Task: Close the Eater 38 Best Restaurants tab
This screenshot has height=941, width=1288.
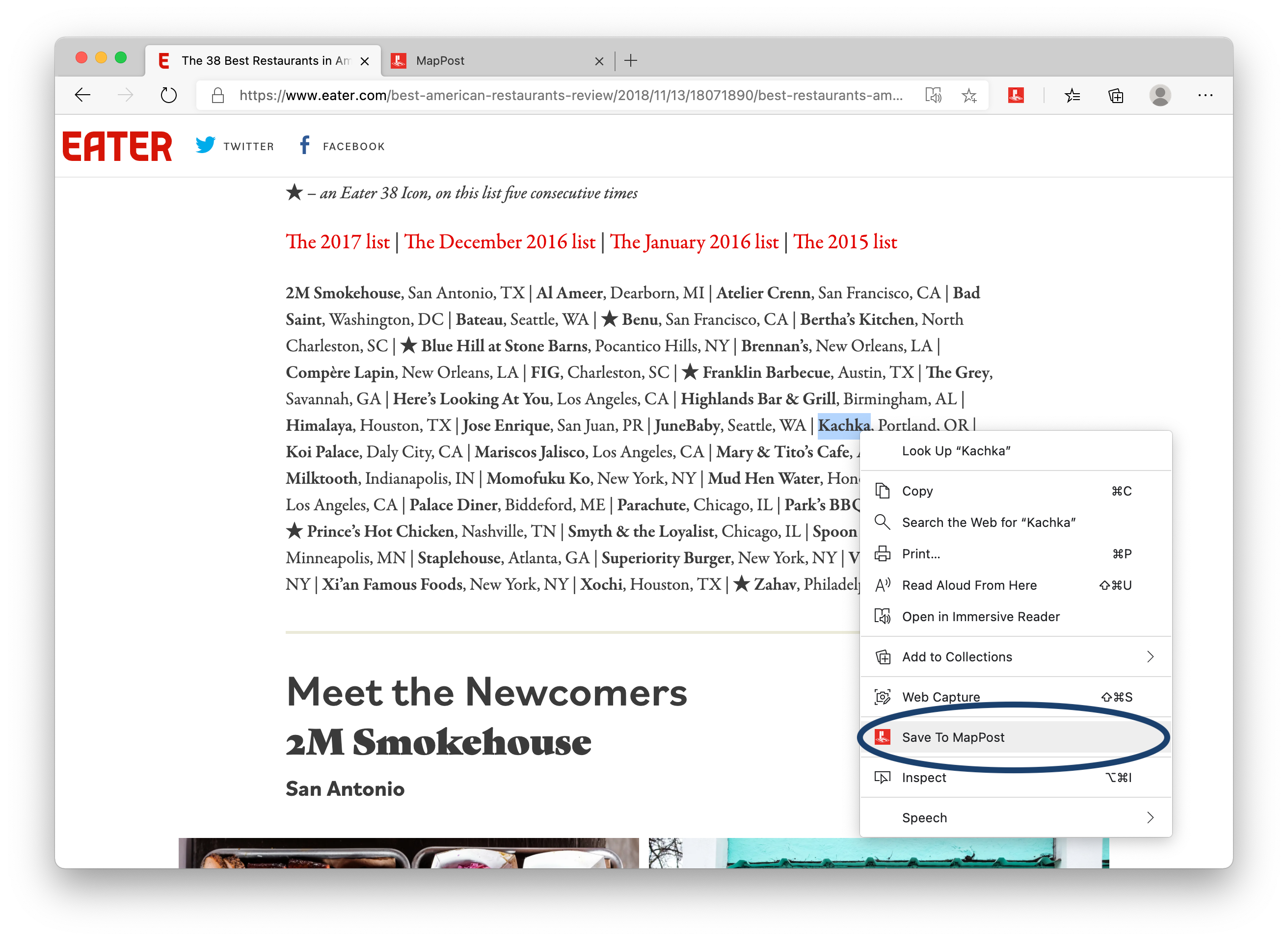Action: pyautogui.click(x=365, y=61)
